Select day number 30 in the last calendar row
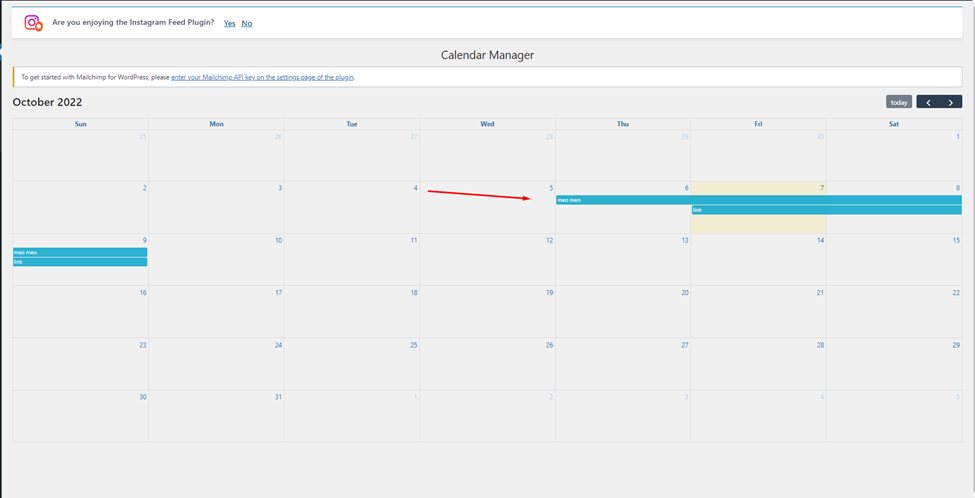 [143, 397]
